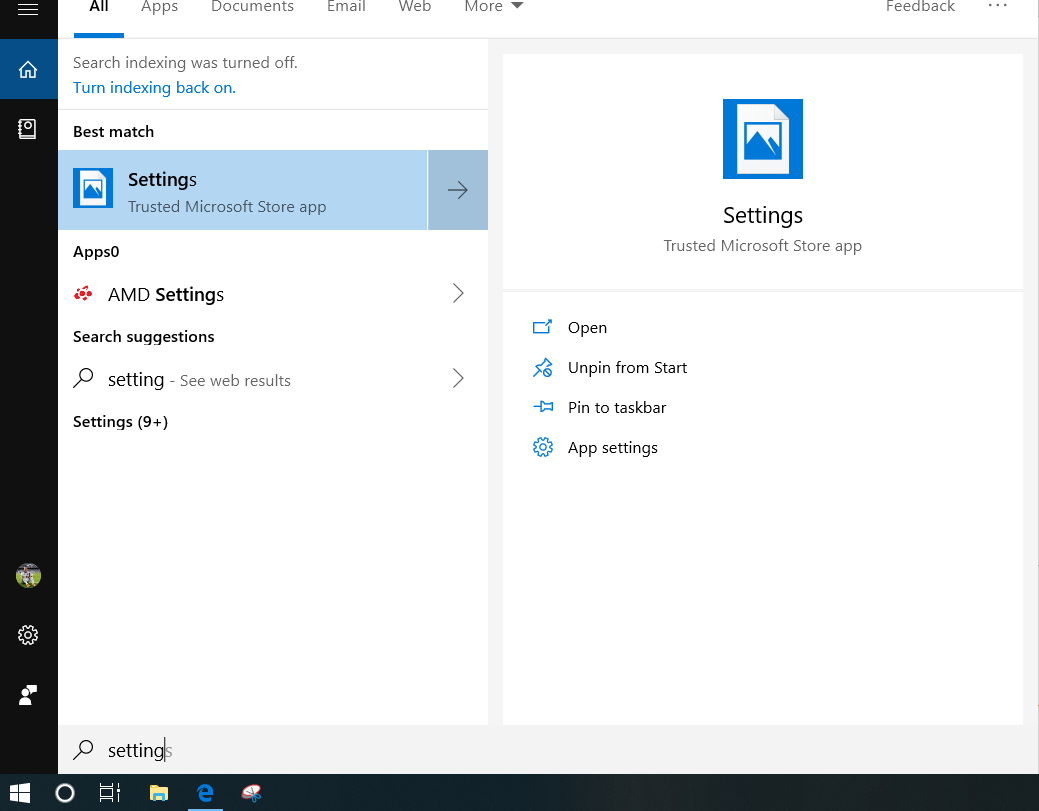Click the Settings (9+) category heading

[x=121, y=421]
